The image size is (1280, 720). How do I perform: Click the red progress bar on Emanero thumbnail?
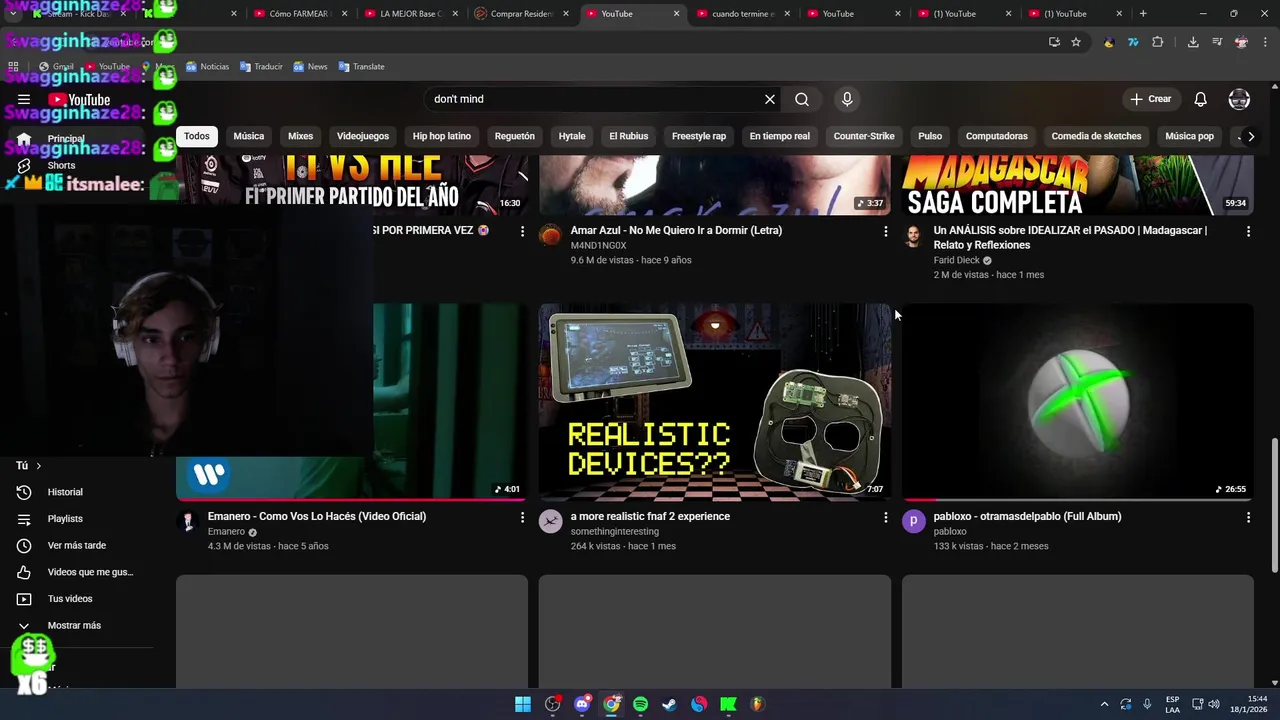pos(351,499)
